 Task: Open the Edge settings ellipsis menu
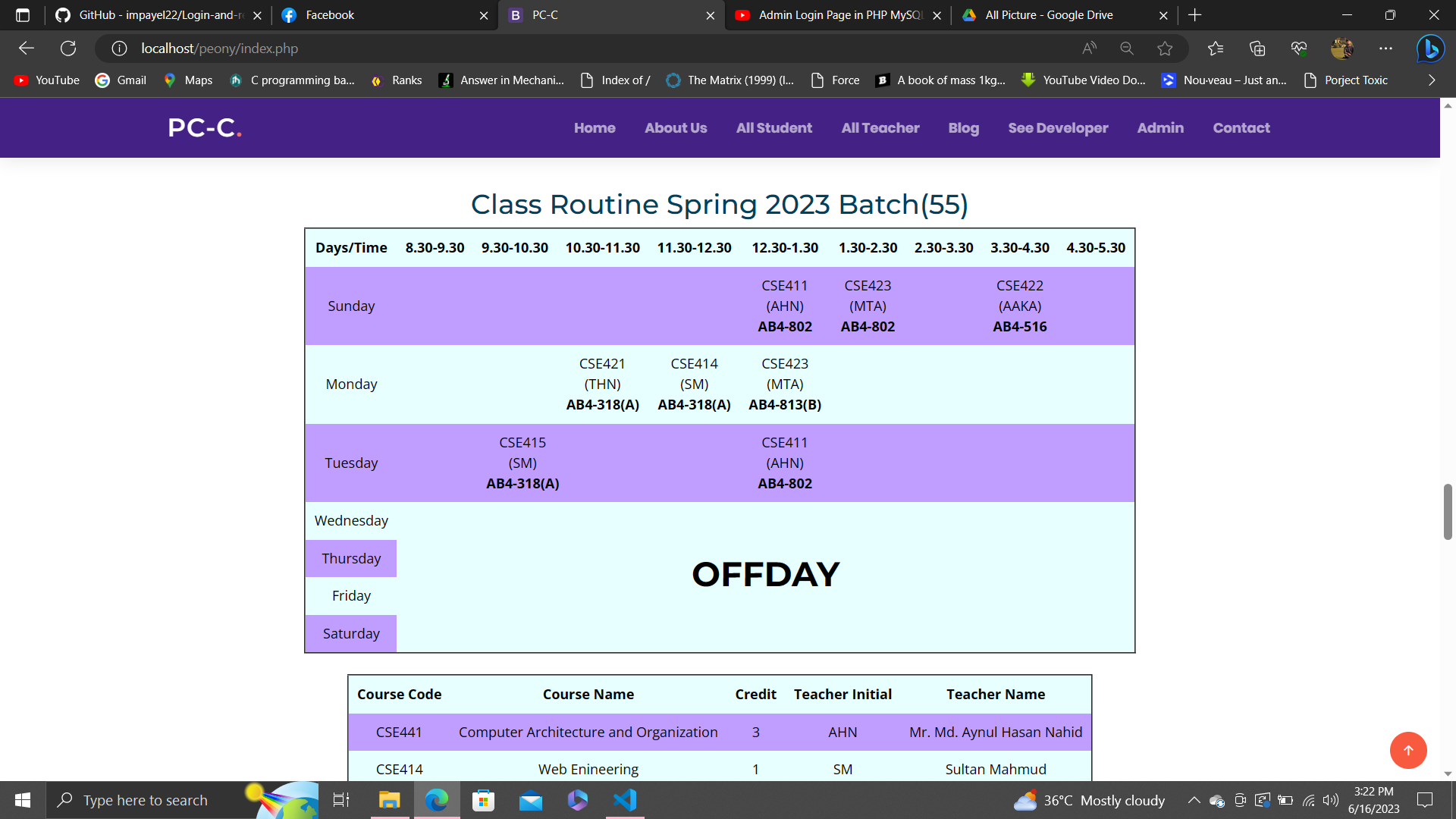point(1387,48)
